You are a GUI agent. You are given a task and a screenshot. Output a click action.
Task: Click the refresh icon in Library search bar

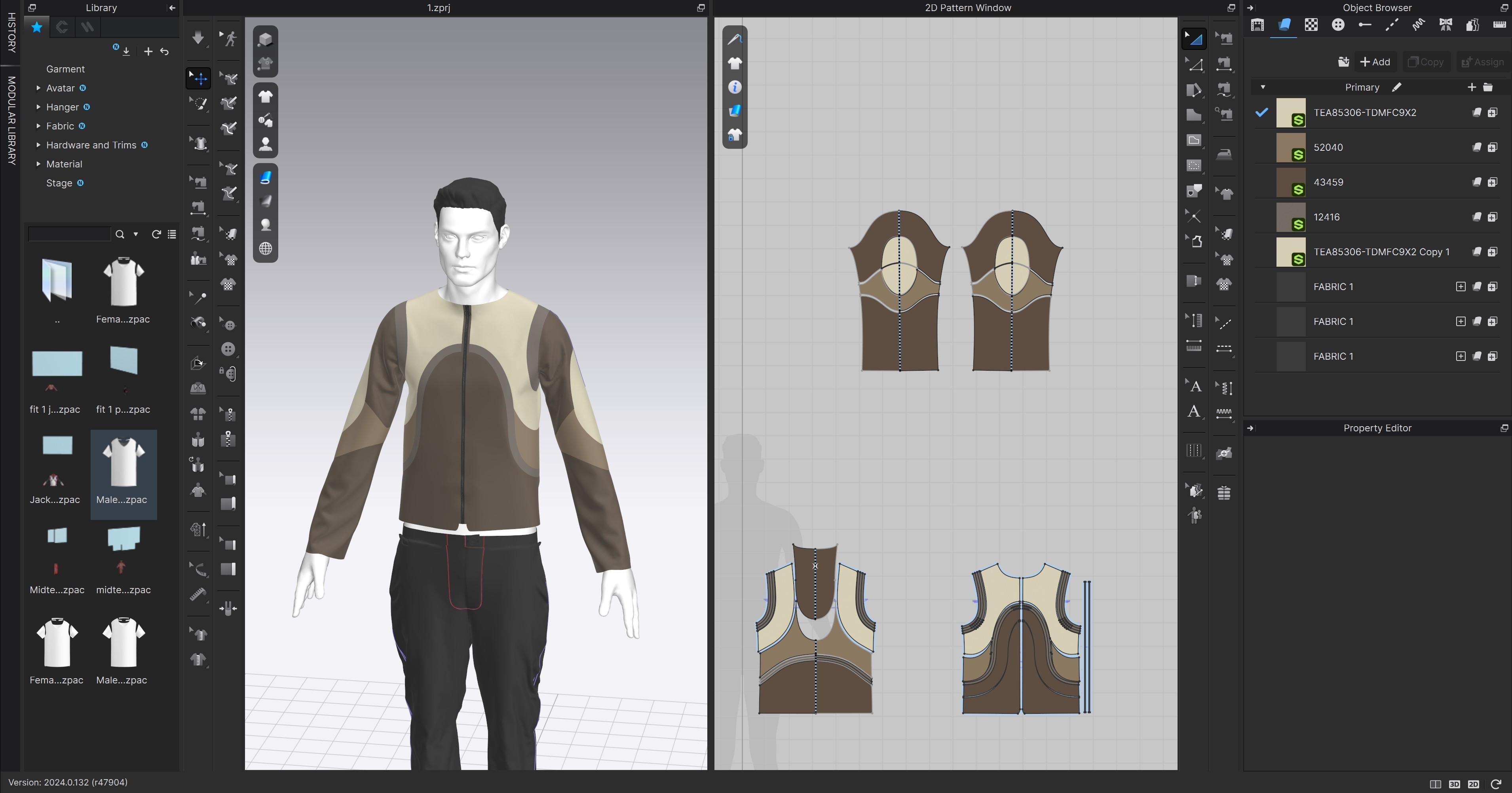coord(156,234)
